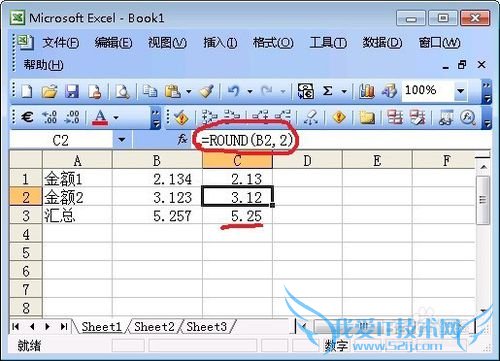Add a New Comment via the folder note icon
Screen dimensions: 500x361
[x=367, y=117]
